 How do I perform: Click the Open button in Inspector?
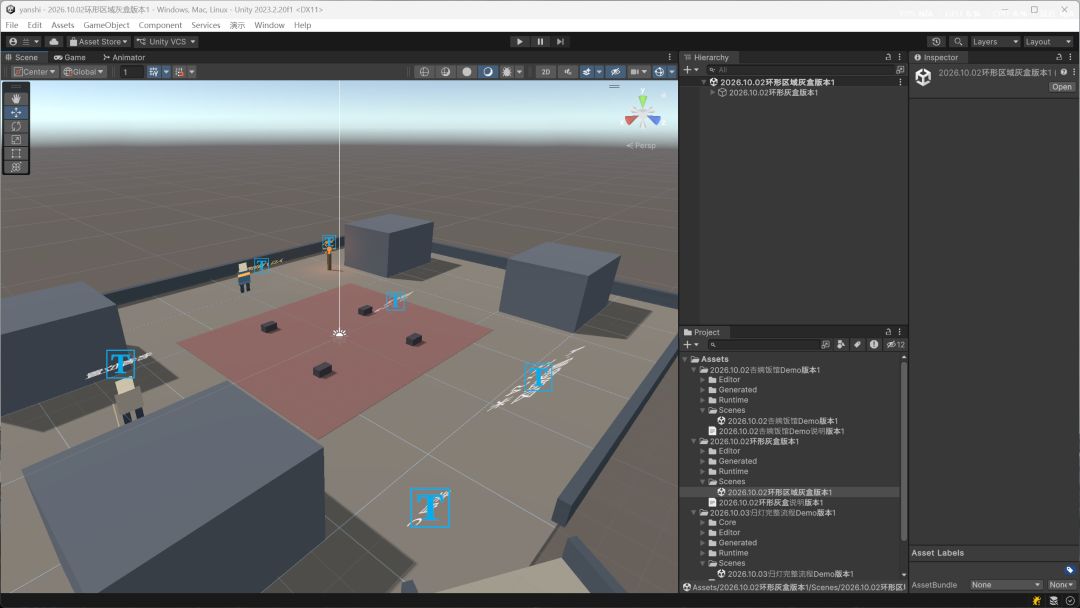[1061, 87]
